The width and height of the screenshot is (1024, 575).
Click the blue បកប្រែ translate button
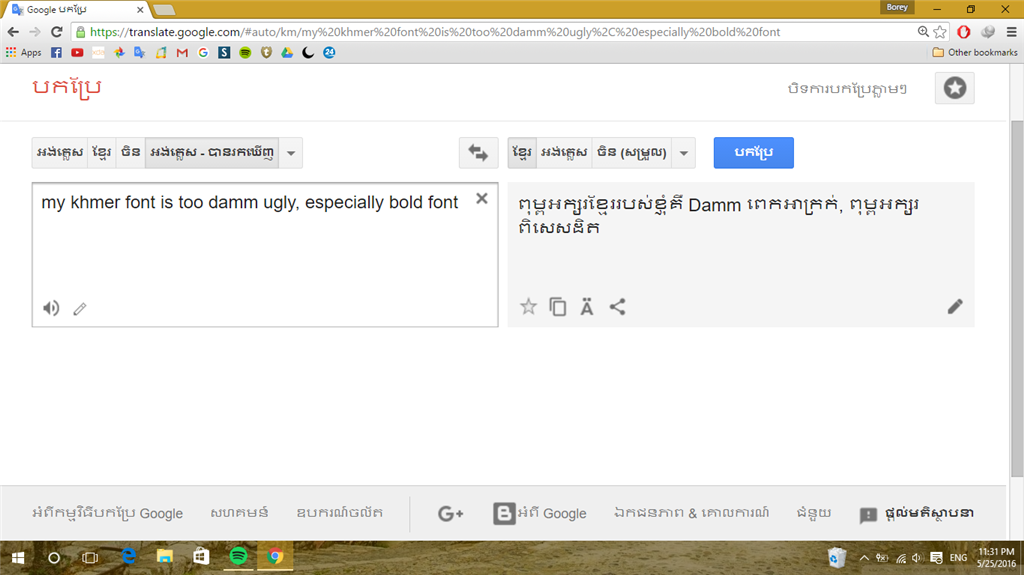pyautogui.click(x=754, y=153)
